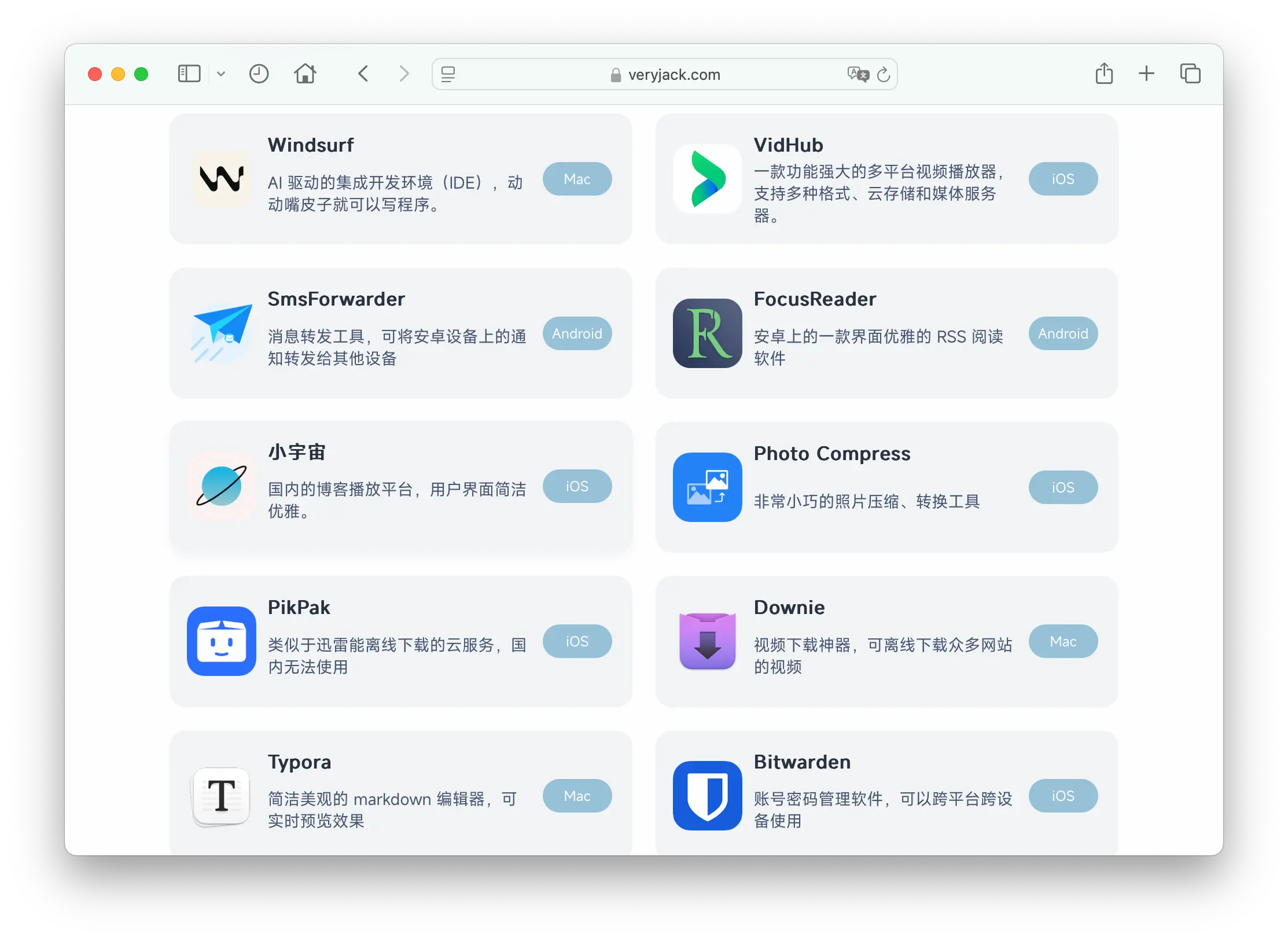
Task: Expand the sidebar options chevron
Action: [220, 74]
